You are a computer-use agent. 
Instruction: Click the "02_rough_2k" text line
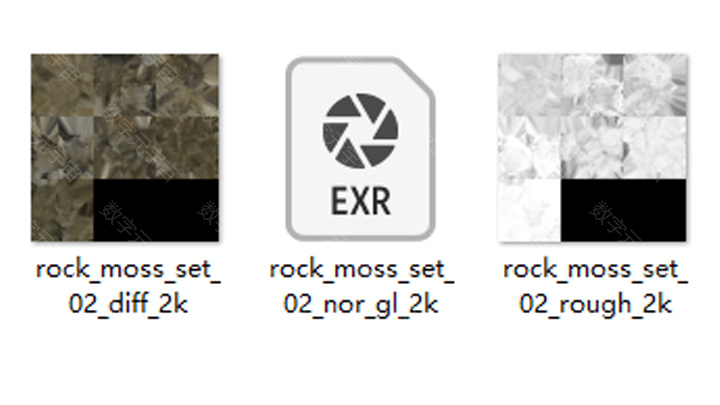tap(596, 304)
